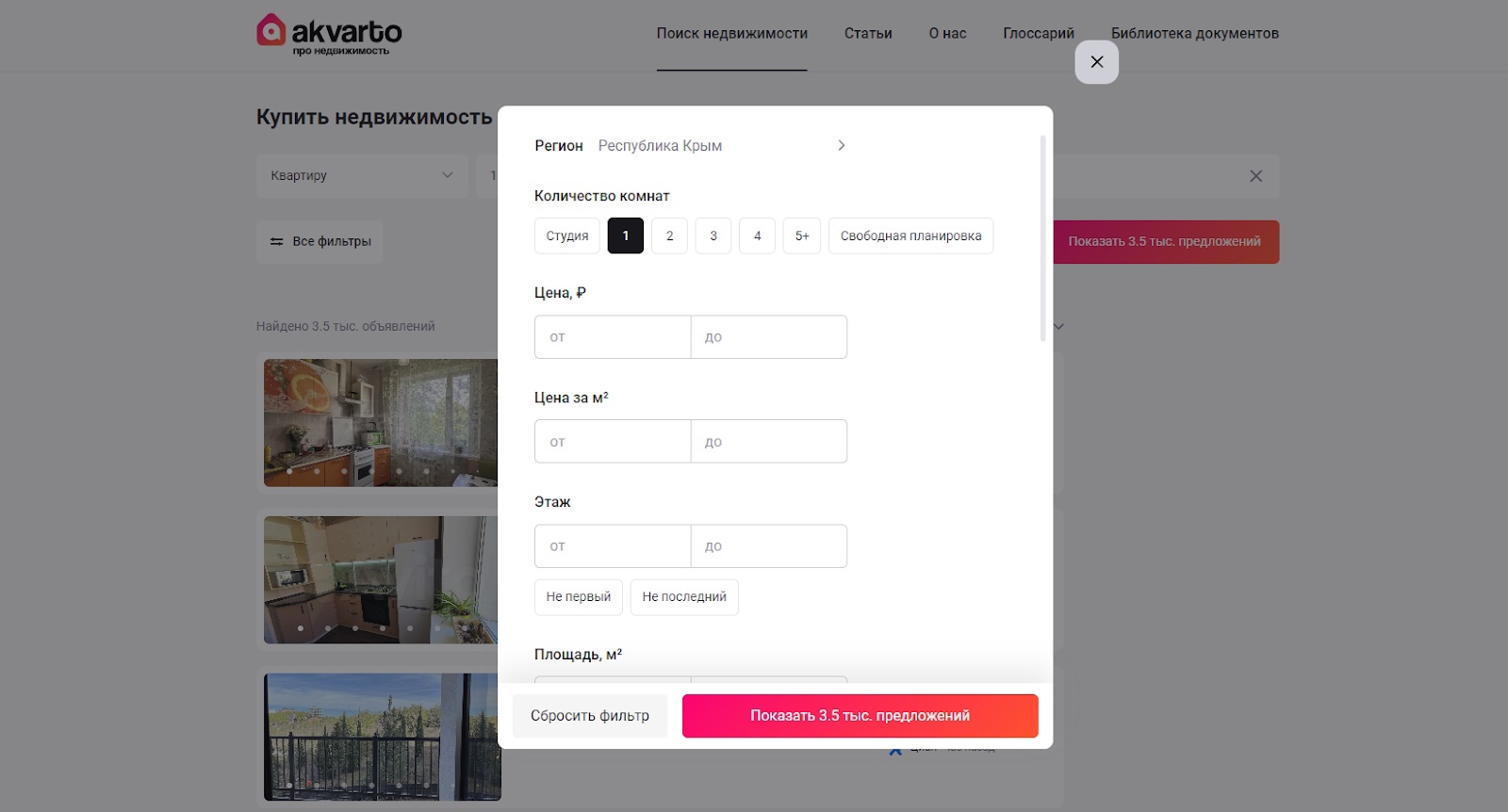The width and height of the screenshot is (1508, 812).
Task: Open the third listing's balcony view photo
Action: coord(381,737)
